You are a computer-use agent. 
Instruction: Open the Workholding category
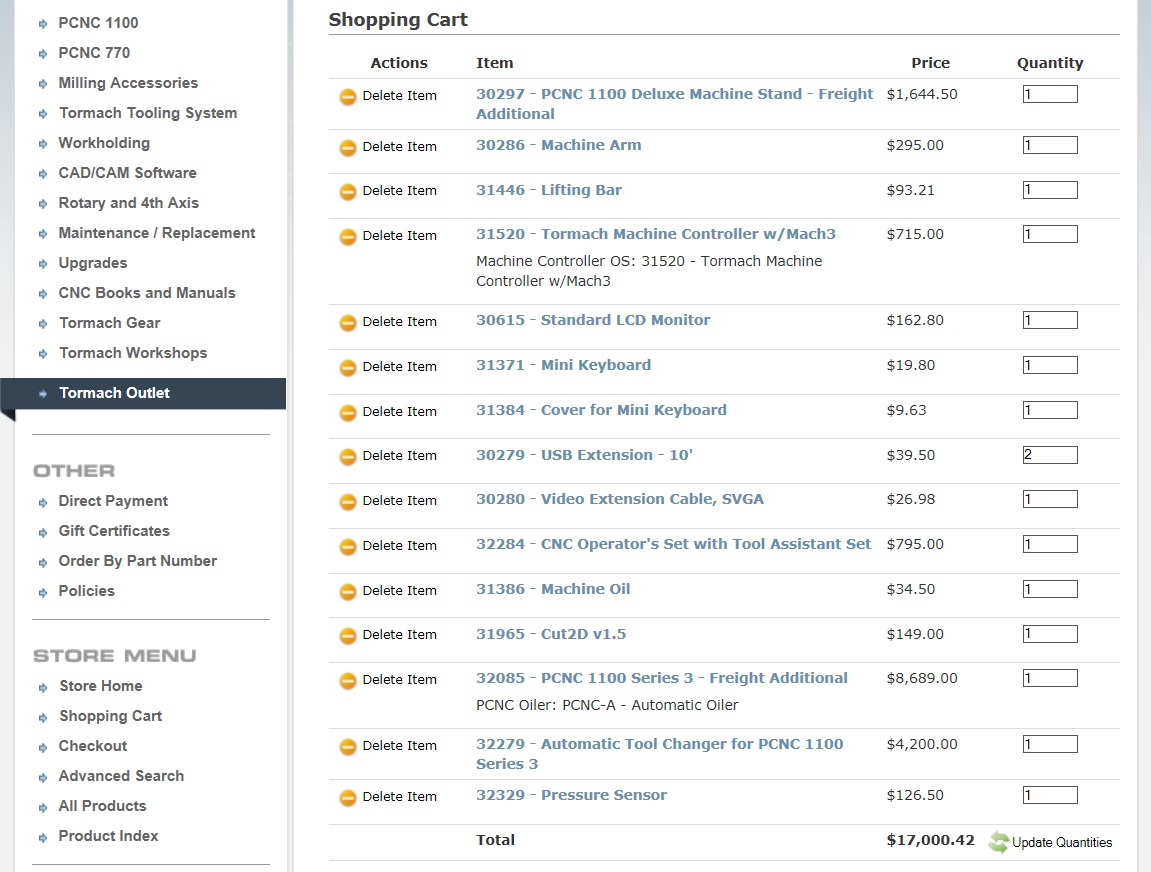[104, 143]
